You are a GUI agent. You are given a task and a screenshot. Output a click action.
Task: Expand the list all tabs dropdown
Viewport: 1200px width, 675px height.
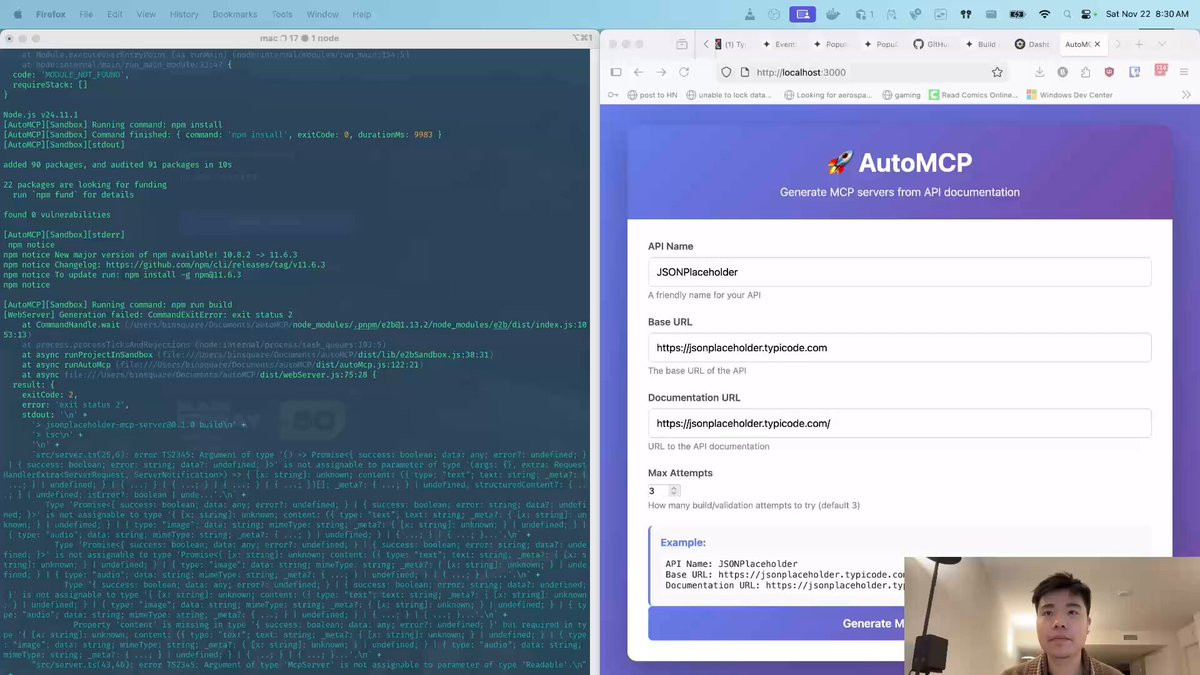tap(1162, 44)
